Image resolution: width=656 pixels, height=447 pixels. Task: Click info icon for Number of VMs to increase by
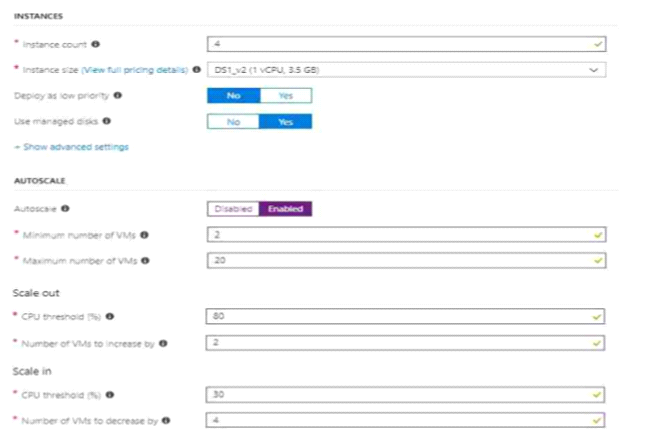point(163,343)
